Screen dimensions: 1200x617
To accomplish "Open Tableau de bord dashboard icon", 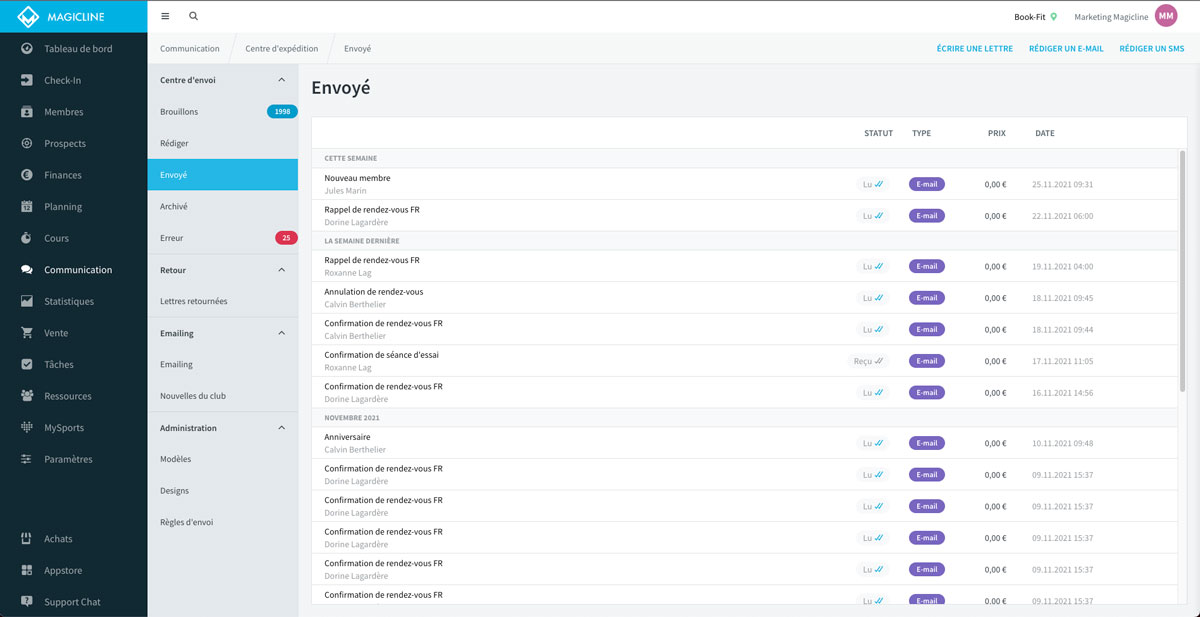I will click(x=27, y=49).
